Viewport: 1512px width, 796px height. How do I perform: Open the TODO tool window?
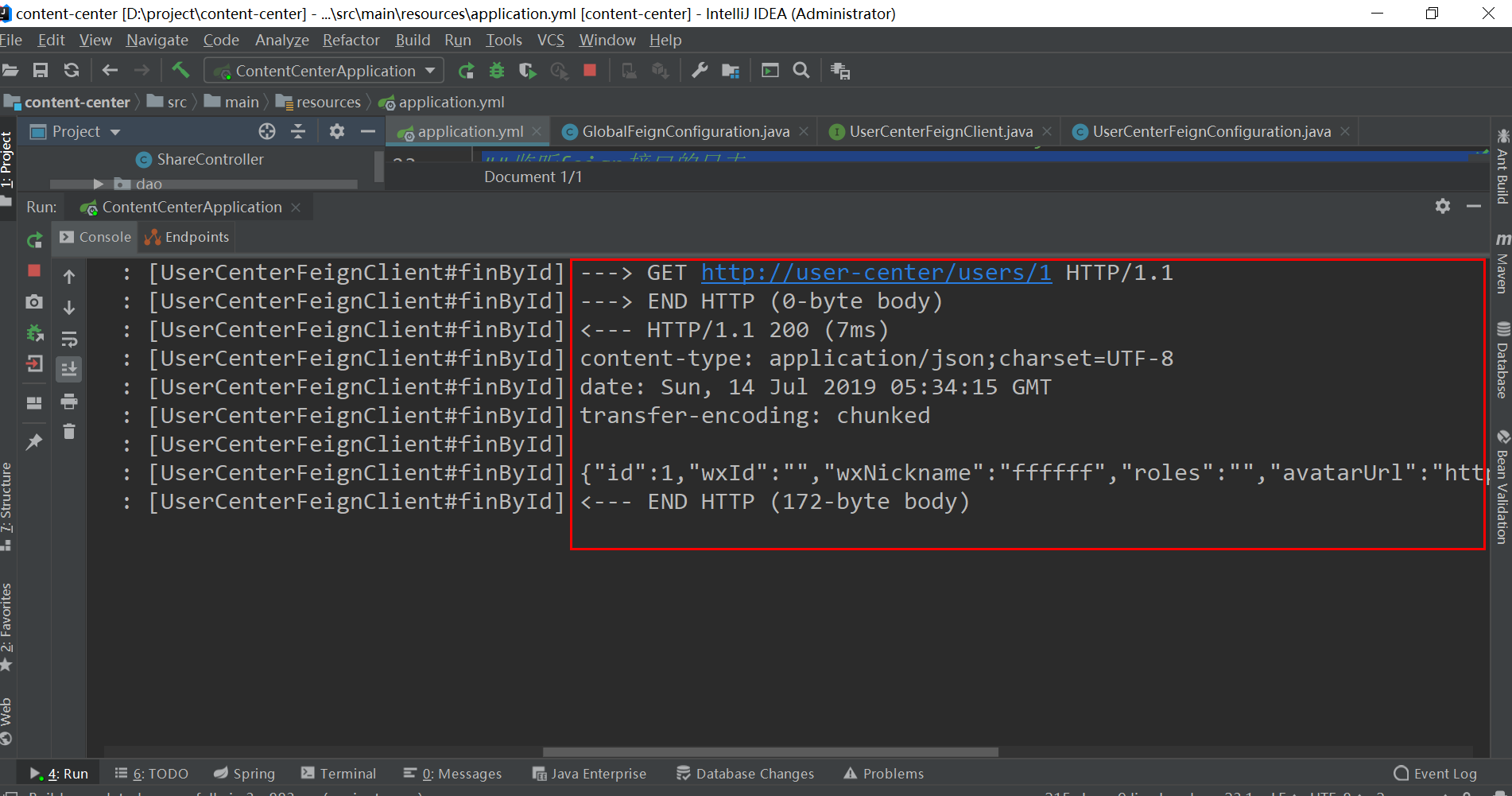[x=152, y=774]
